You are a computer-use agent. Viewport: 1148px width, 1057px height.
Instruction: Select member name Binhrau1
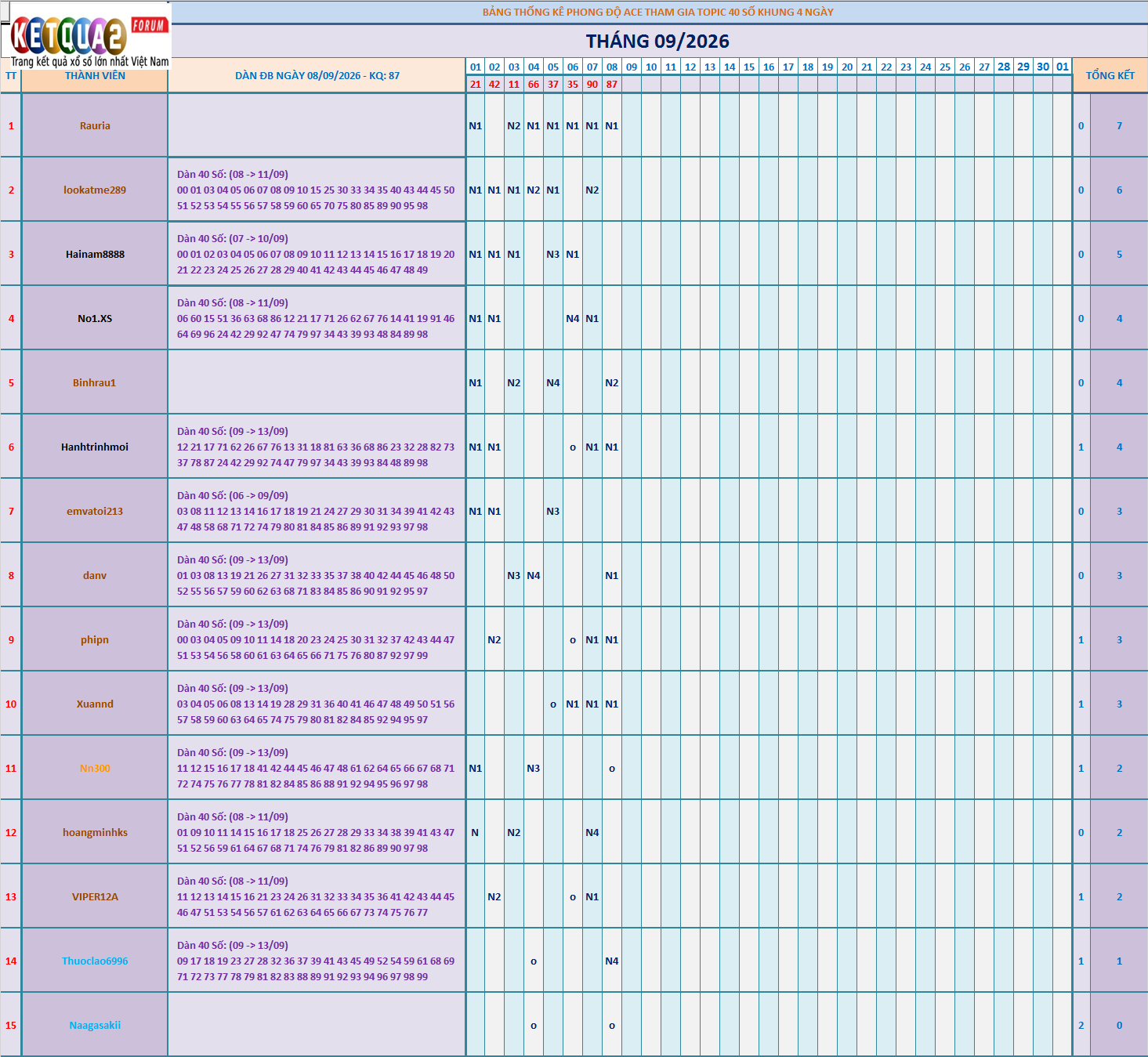[95, 382]
